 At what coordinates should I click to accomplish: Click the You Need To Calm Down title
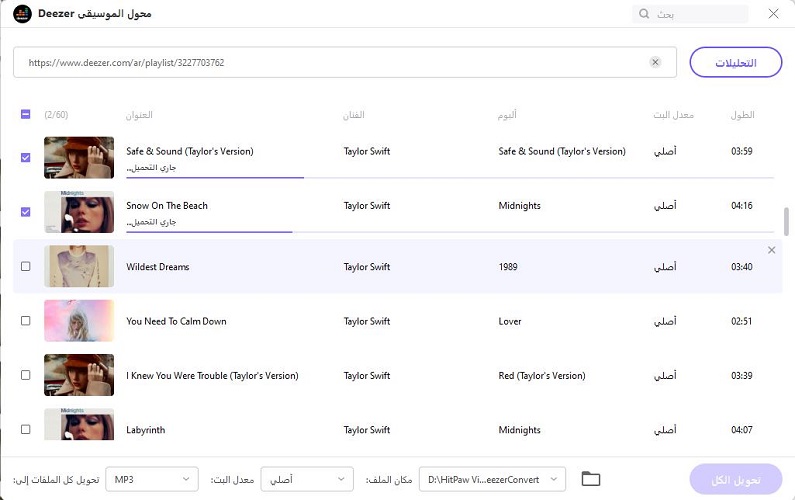(176, 321)
